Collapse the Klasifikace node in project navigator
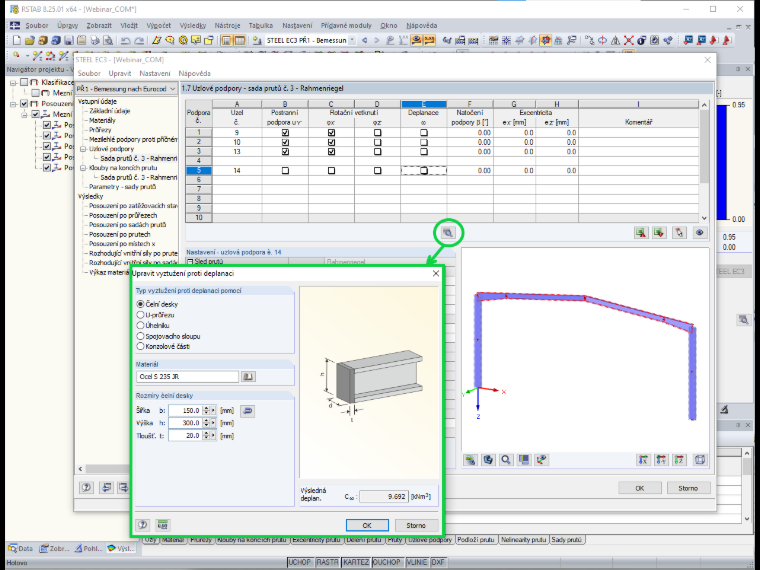Viewport: 760px width, 570px height. click(x=14, y=83)
